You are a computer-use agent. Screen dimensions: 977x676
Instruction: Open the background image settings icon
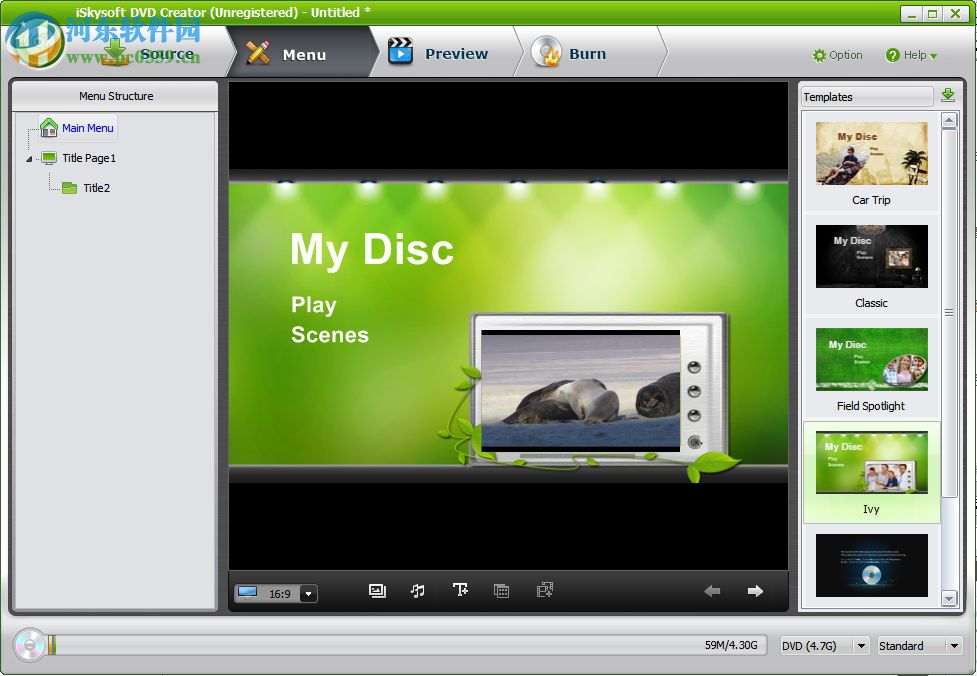377,590
